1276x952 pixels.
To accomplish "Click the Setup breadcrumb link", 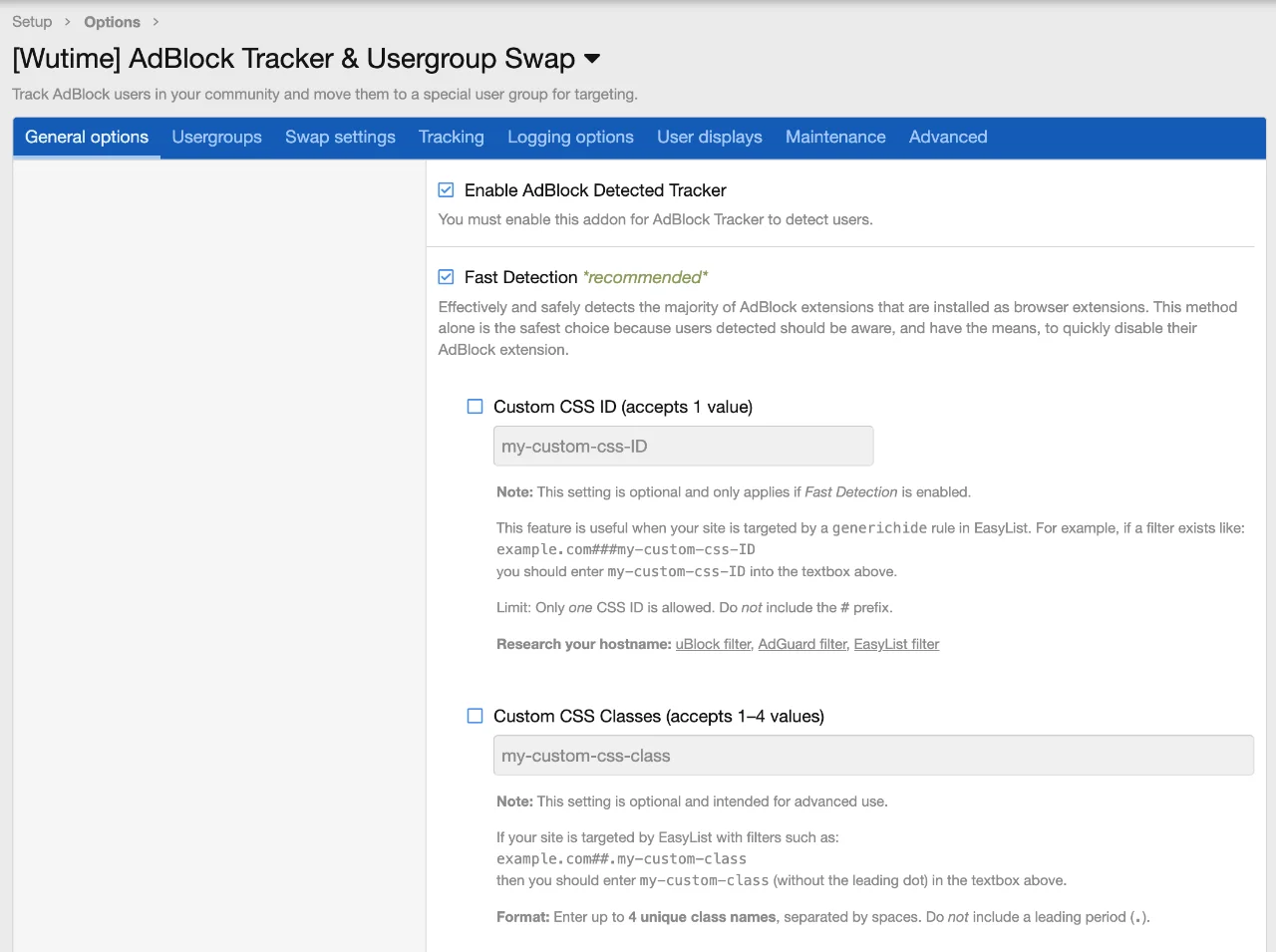I will coord(32,22).
